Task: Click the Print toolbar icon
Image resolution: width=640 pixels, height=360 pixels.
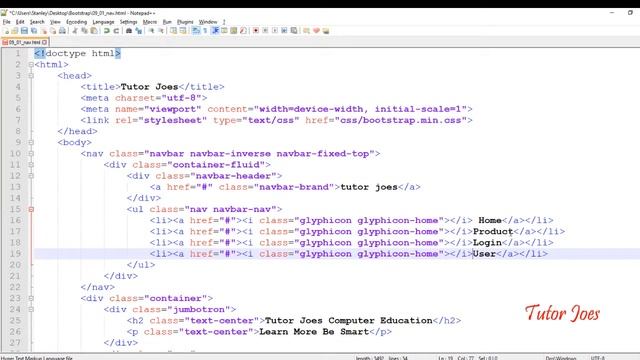Action: (x=62, y=31)
